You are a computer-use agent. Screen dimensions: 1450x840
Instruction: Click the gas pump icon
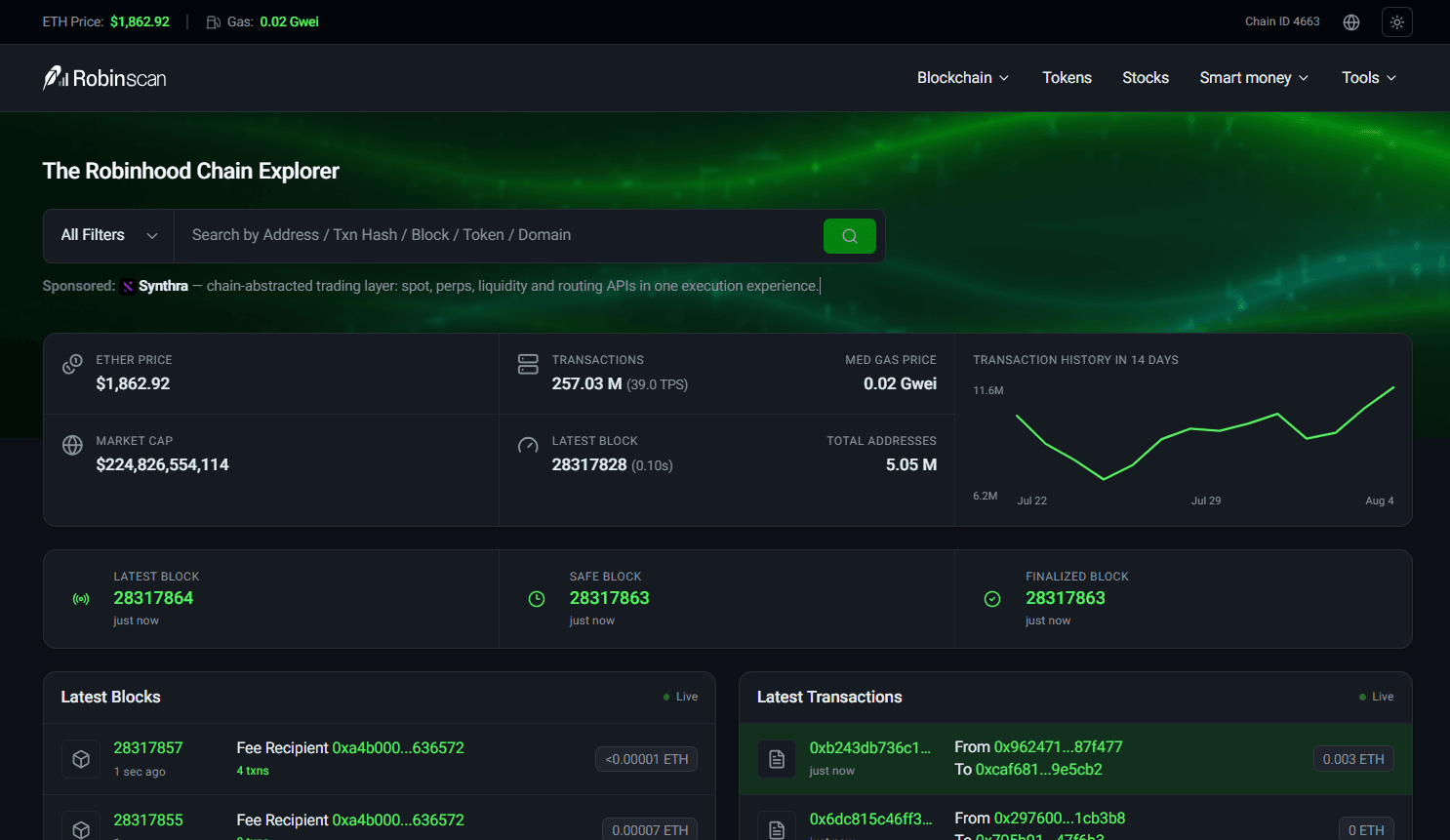pos(213,21)
